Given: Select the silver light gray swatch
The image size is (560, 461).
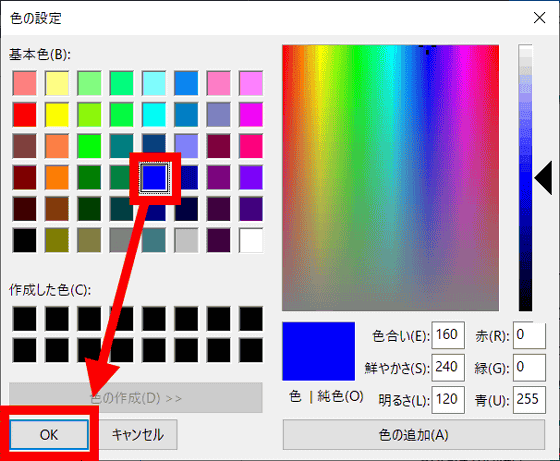Looking at the screenshot, I should click(x=186, y=240).
